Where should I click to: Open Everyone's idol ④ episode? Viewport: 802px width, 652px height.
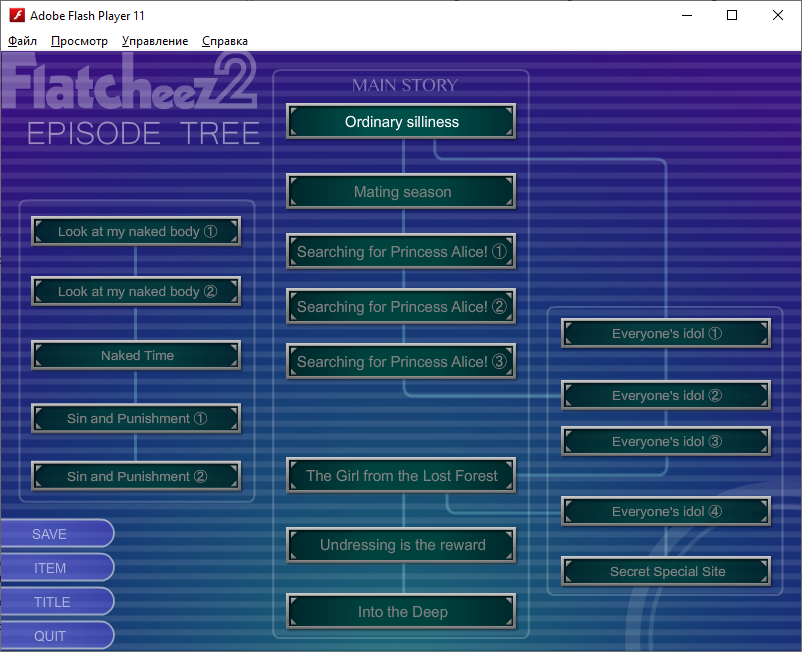pyautogui.click(x=666, y=511)
